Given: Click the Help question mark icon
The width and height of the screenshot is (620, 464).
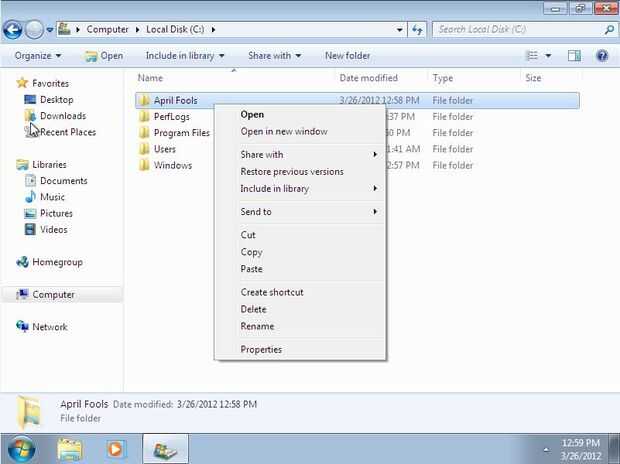Looking at the screenshot, I should click(x=602, y=56).
